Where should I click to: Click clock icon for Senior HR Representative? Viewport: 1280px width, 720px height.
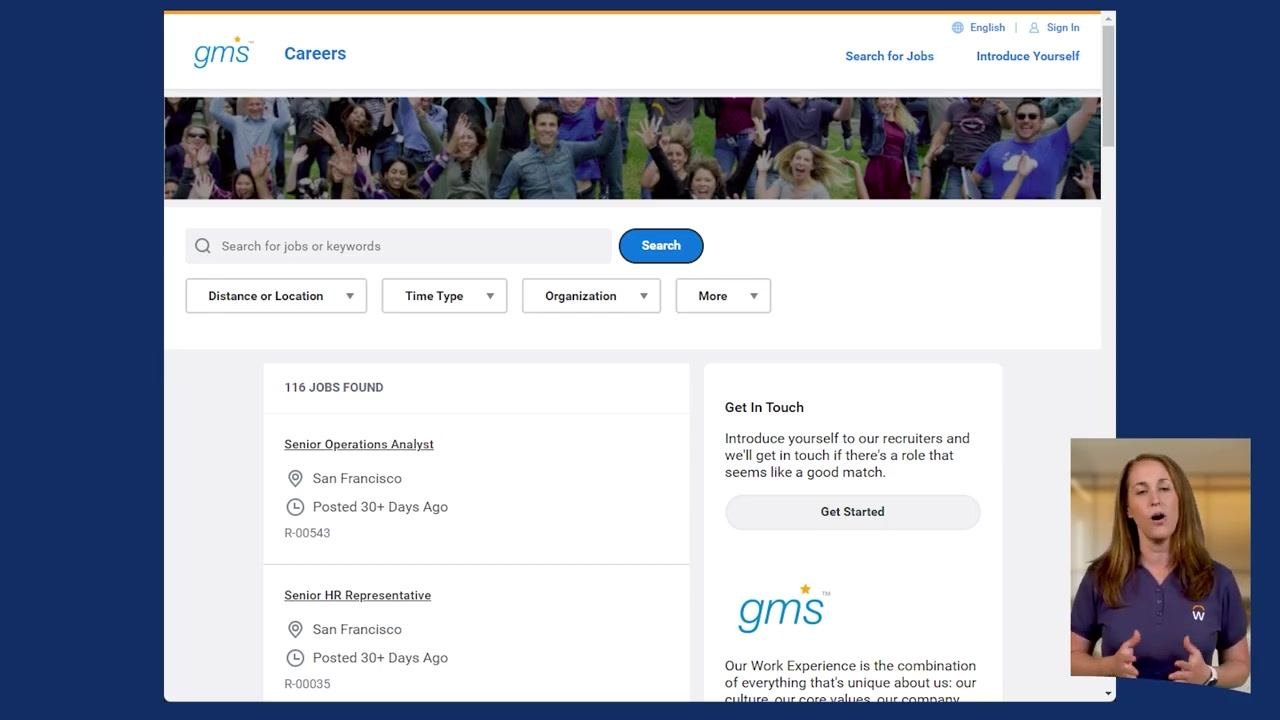point(295,658)
